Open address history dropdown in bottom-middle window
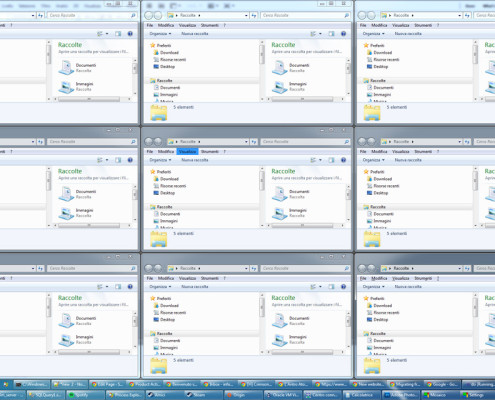This screenshot has height=400, width=495. point(246,268)
